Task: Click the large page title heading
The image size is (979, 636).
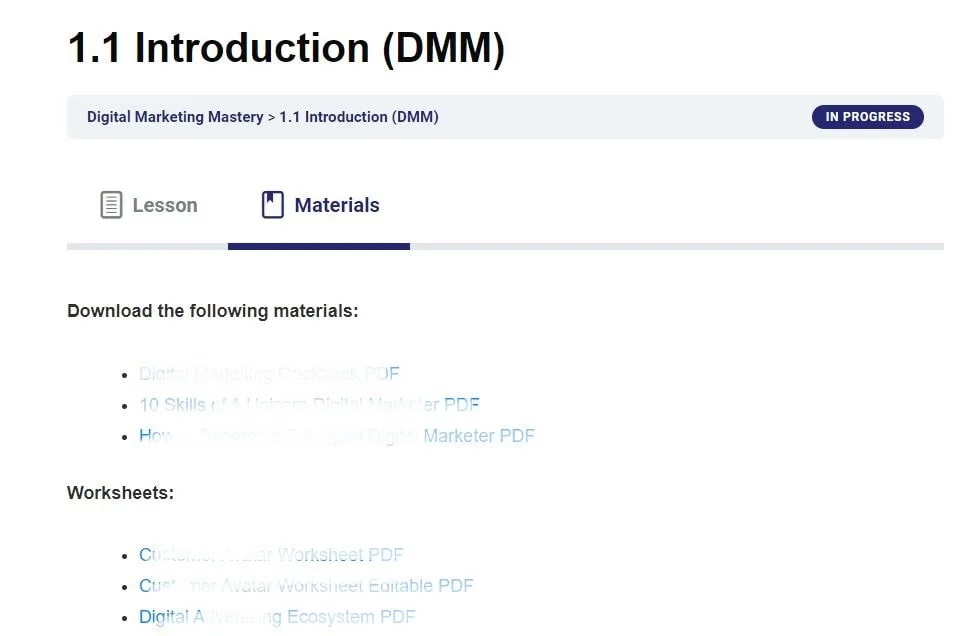Action: [x=286, y=48]
